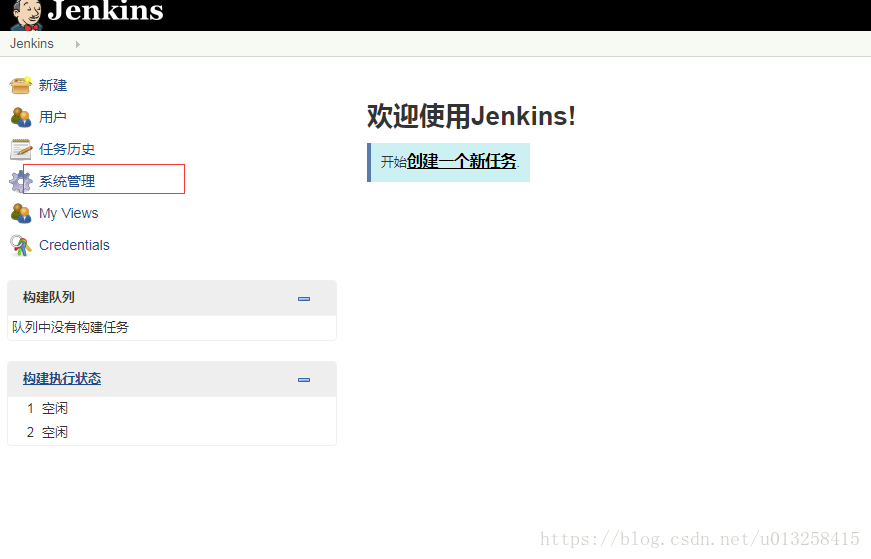The height and width of the screenshot is (559, 871).
Task: Click the My Views people icon
Action: tap(21, 213)
